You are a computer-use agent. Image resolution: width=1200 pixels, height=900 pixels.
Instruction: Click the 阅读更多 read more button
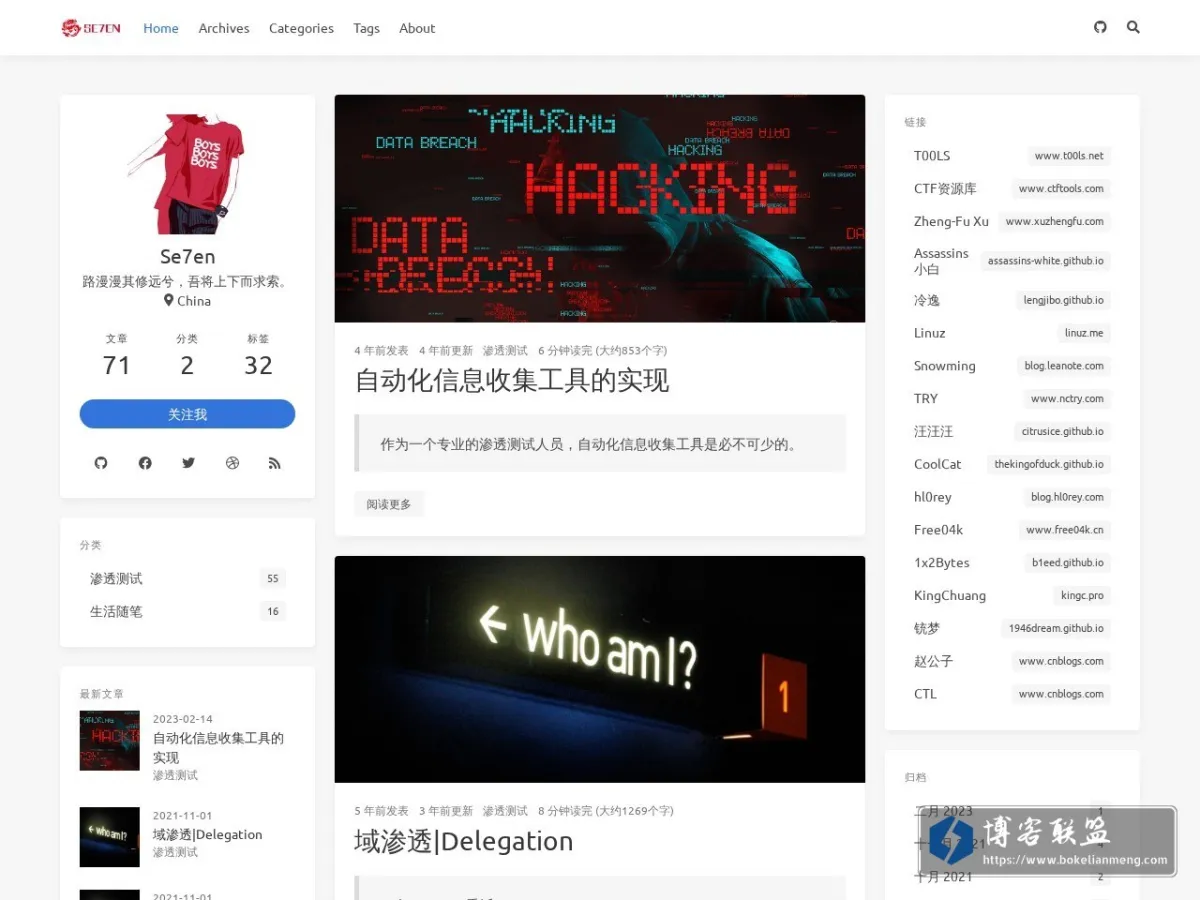click(x=388, y=504)
